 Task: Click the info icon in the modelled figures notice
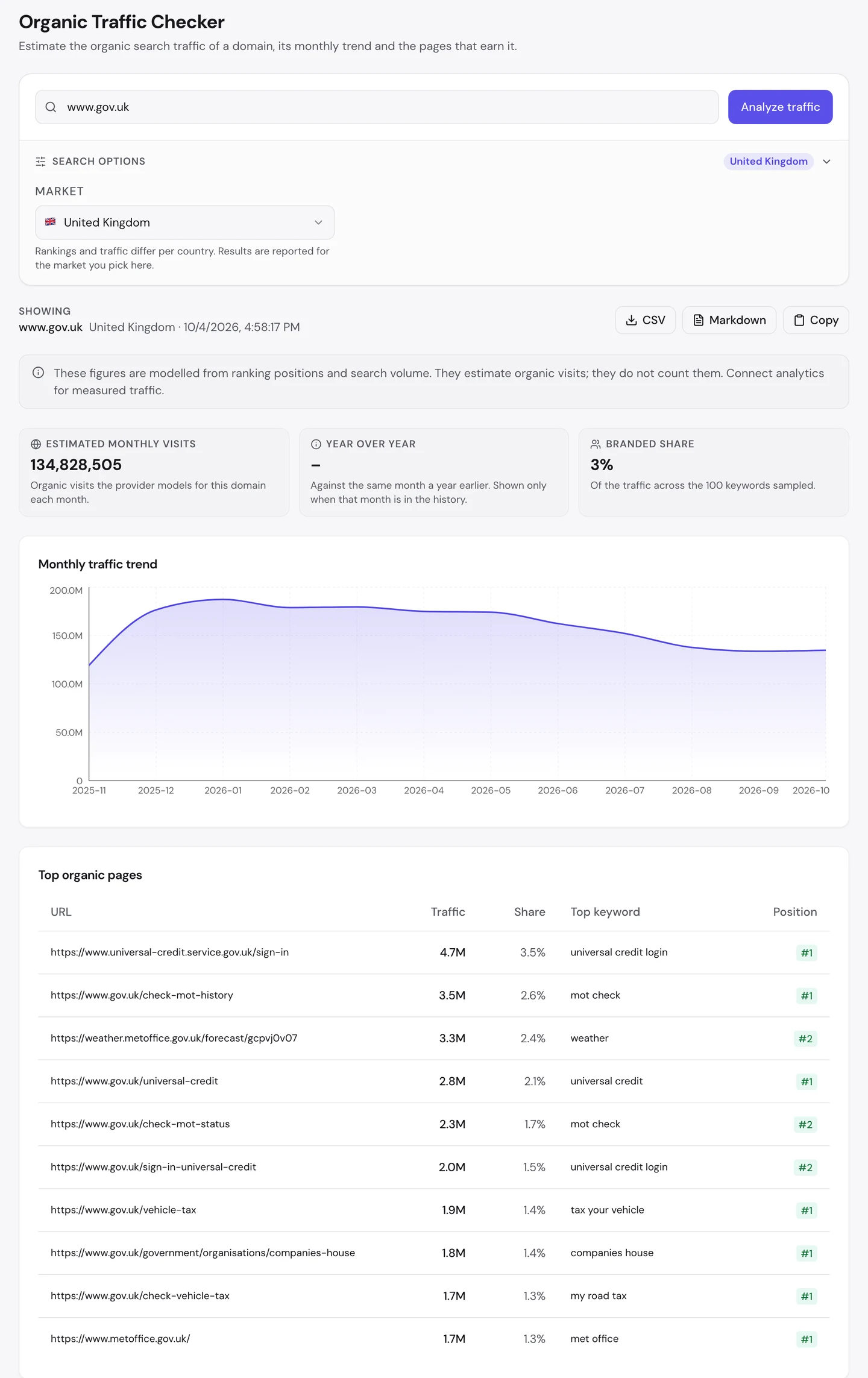38,373
